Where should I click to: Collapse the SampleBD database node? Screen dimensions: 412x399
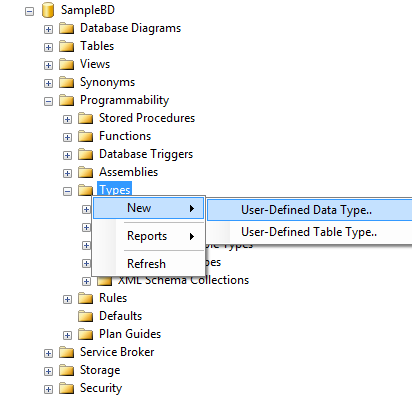[29, 12]
